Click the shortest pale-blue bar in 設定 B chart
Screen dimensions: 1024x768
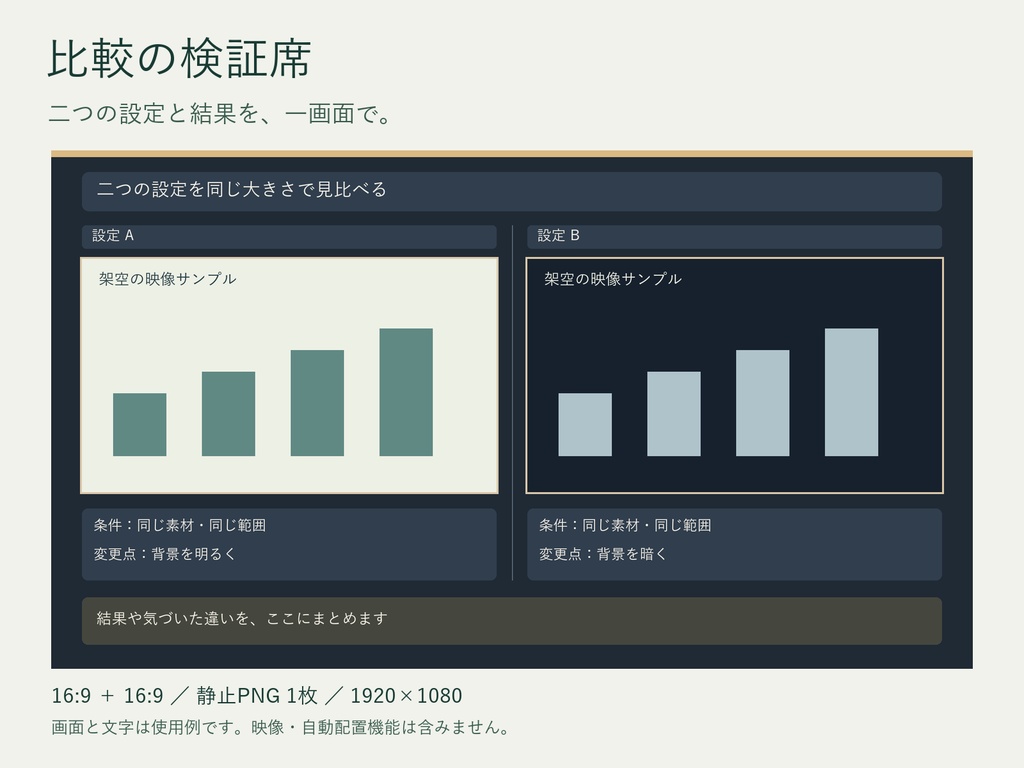pos(584,424)
